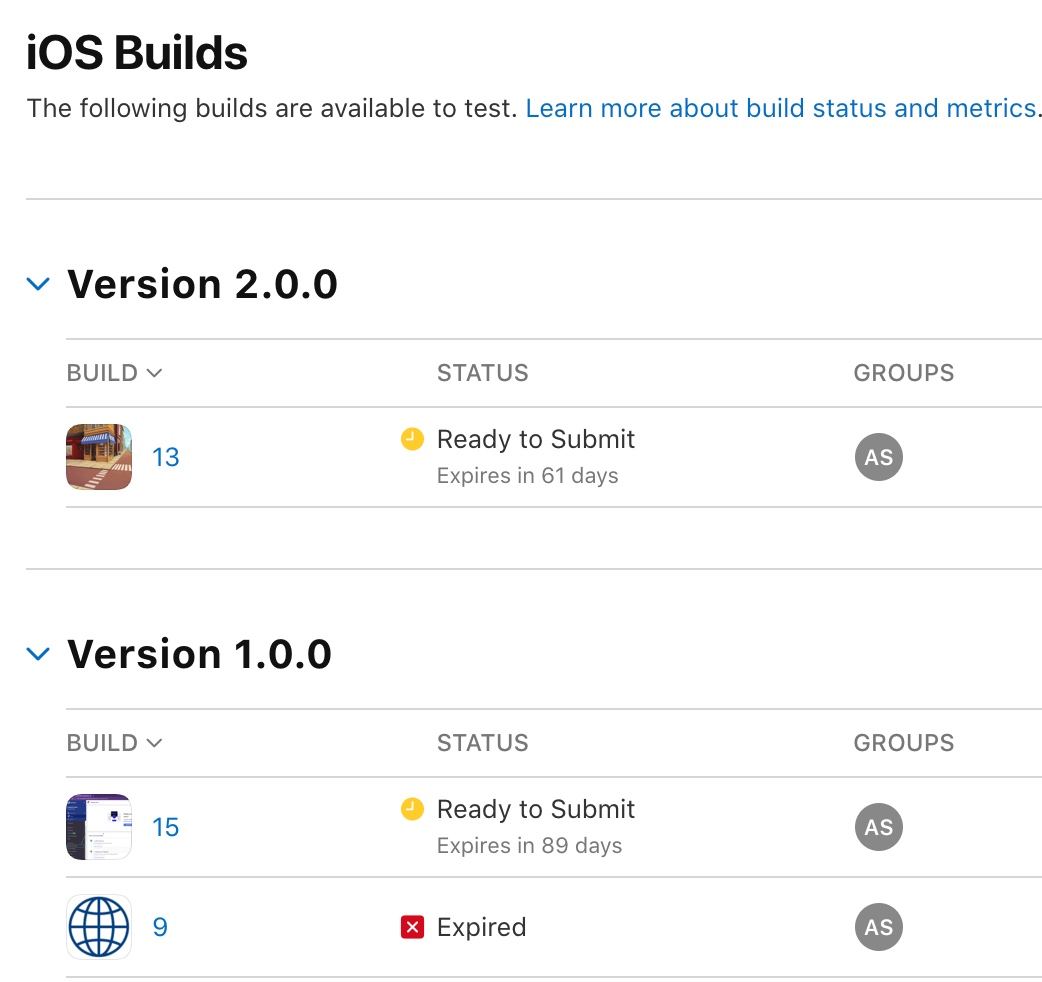The image size is (1042, 982).
Task: Open build number 15
Action: [165, 827]
